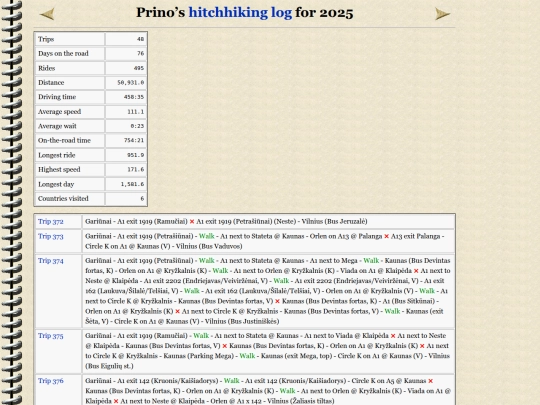
Task: Select the Average wait value 0:23
Action: click(x=137, y=126)
